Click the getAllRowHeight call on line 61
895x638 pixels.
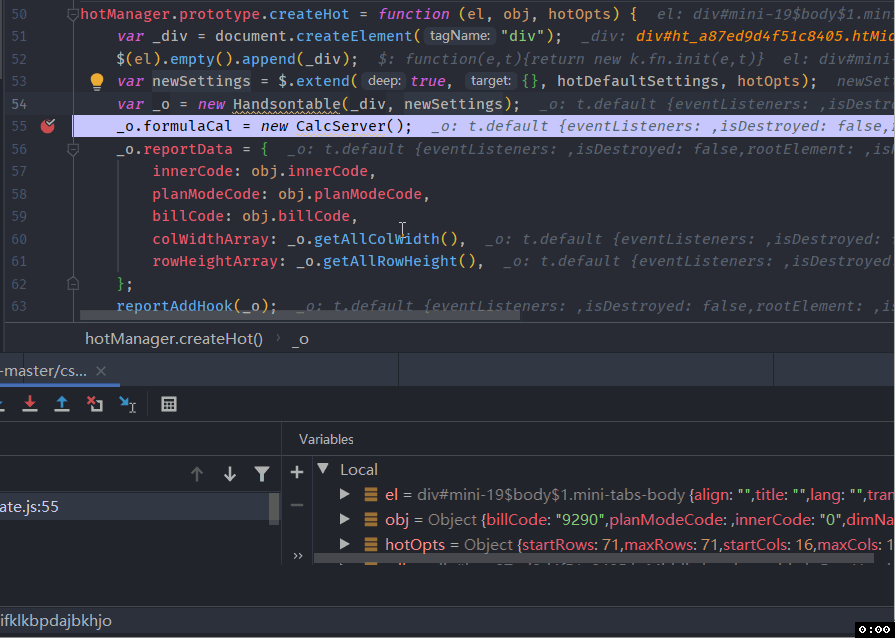point(390,261)
